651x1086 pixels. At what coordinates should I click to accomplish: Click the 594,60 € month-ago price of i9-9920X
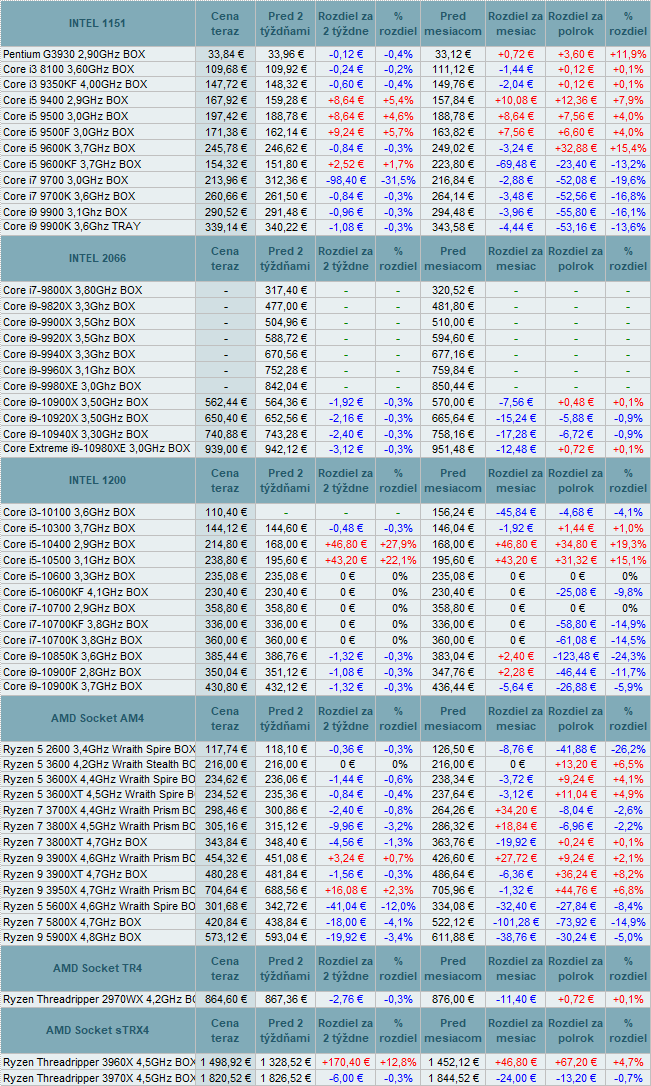(453, 338)
